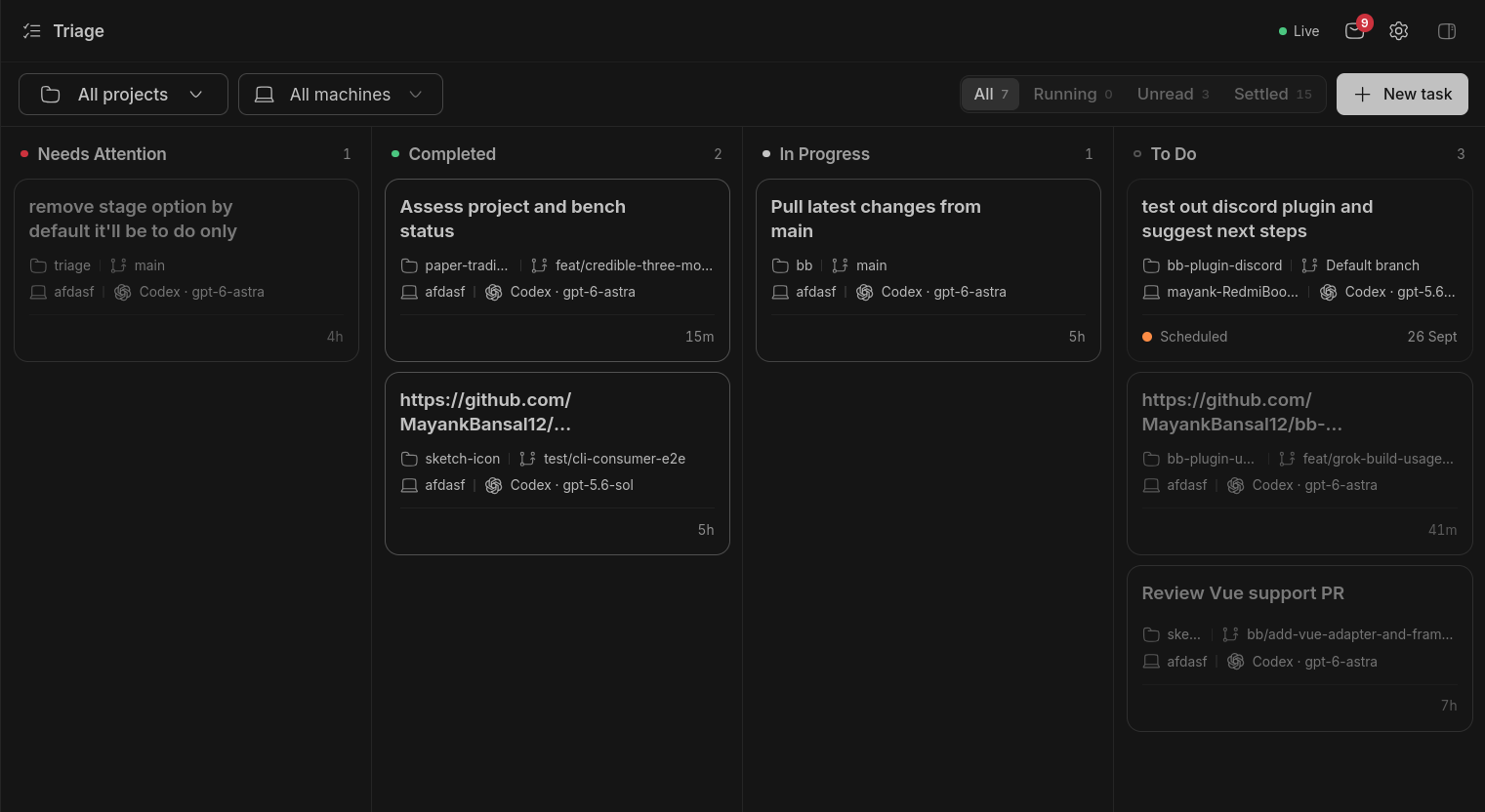Click the Codex logo beside gpt-5.6-sol
The height and width of the screenshot is (812, 1485).
494,485
